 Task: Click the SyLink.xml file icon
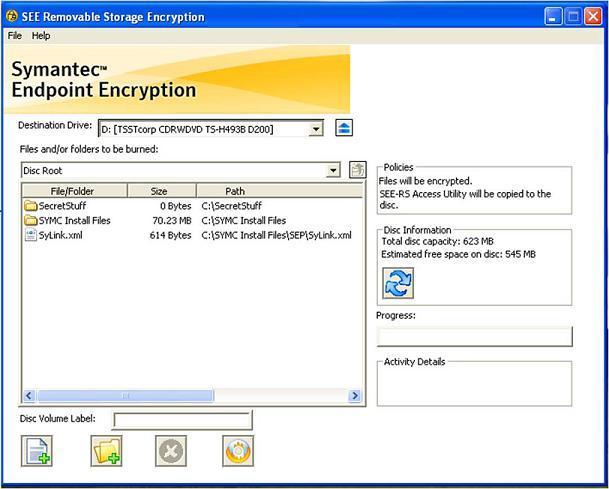pyautogui.click(x=31, y=235)
